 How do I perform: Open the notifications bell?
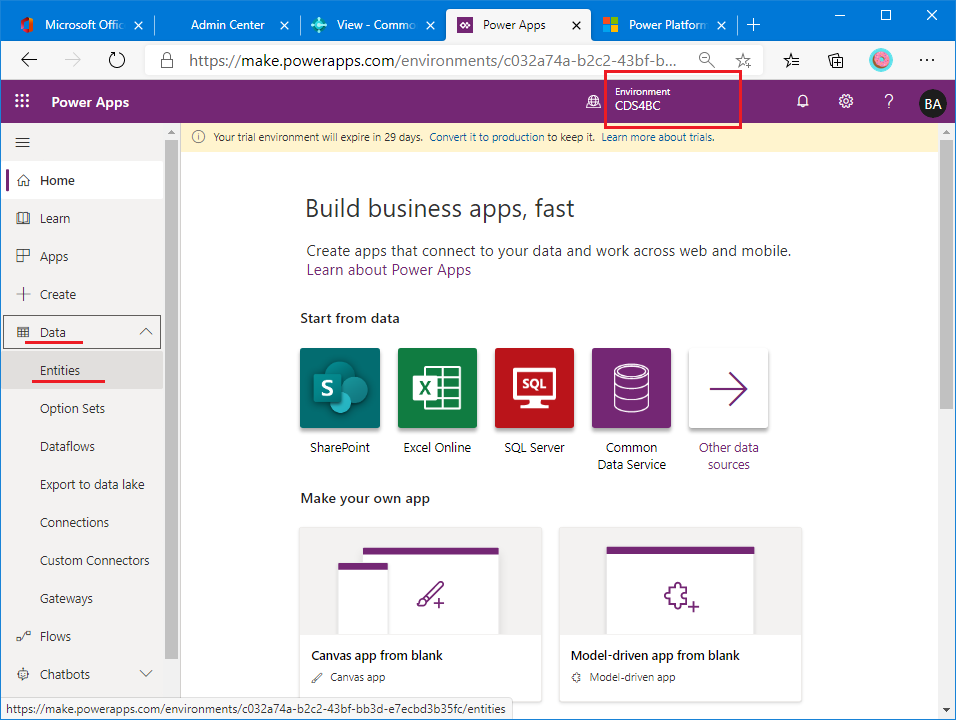click(802, 101)
